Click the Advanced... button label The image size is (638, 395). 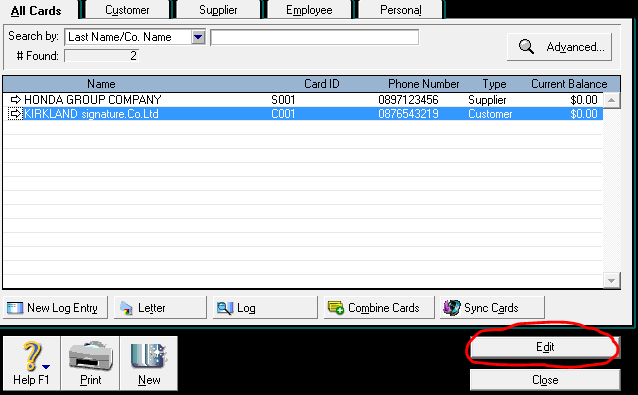(575, 47)
